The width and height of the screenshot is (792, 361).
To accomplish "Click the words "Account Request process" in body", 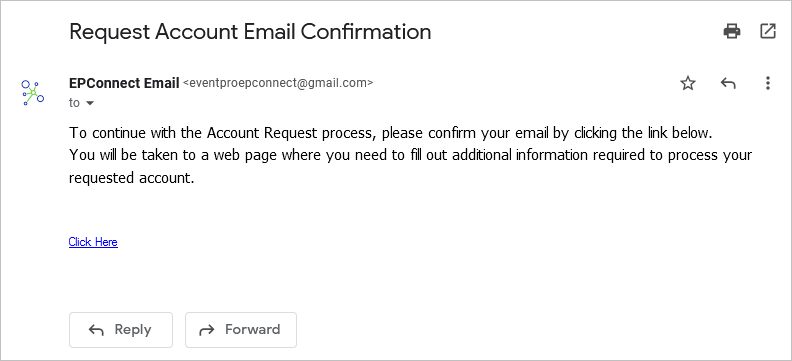I will (x=292, y=133).
